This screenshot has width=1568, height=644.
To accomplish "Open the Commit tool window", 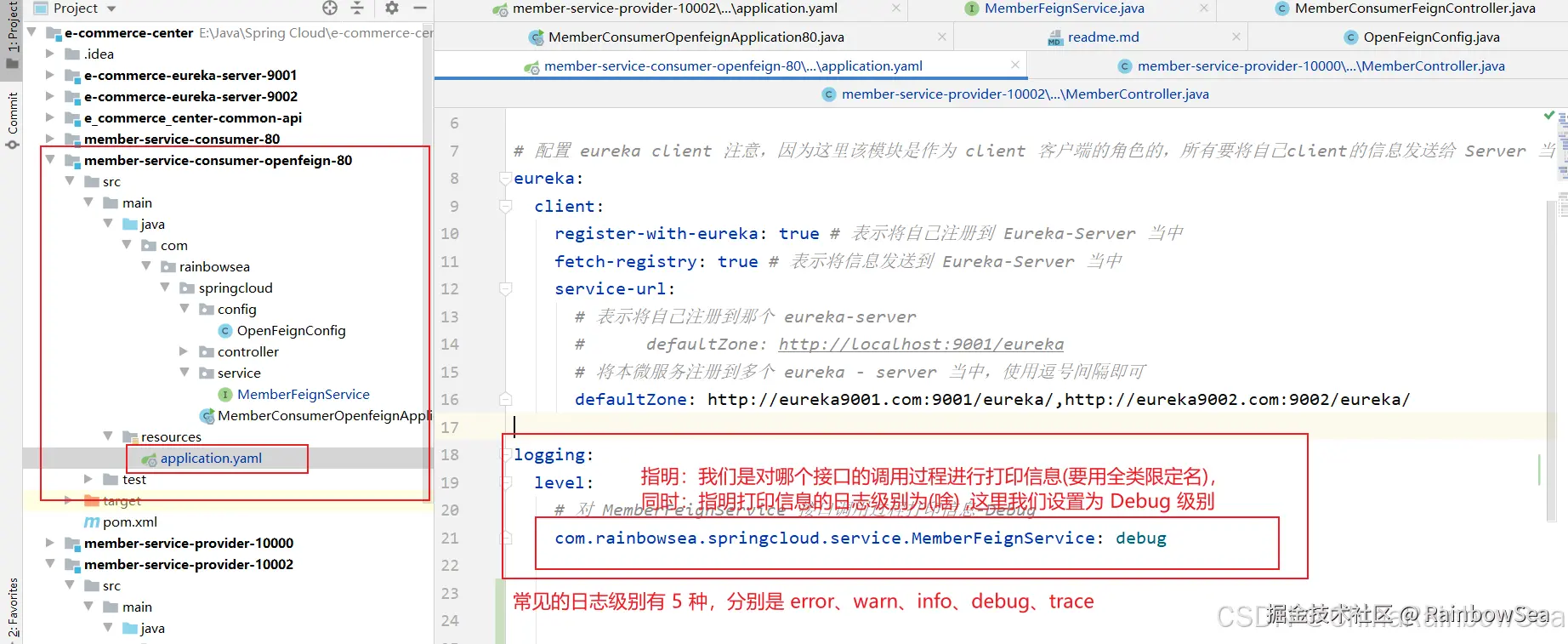I will pos(12,121).
